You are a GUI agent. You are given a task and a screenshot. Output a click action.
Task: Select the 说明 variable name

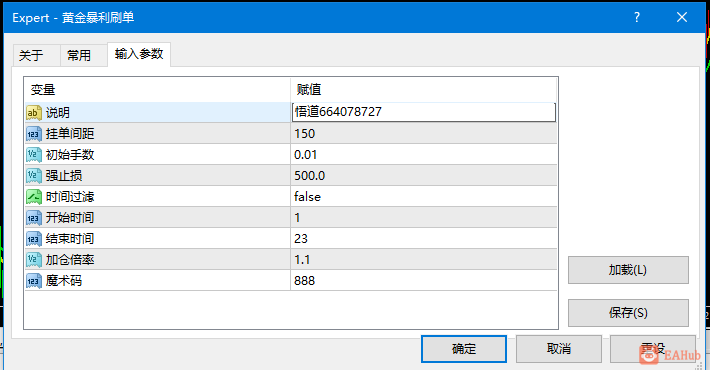[x=58, y=113]
